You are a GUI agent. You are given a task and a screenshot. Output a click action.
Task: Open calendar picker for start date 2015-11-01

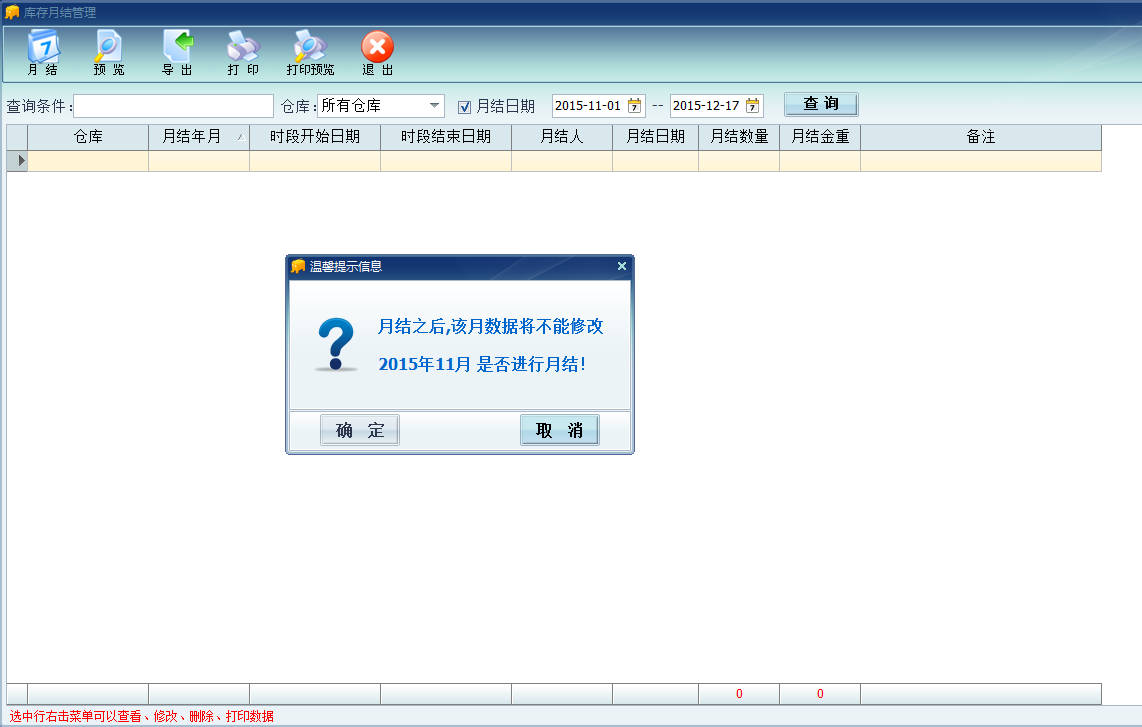pos(634,106)
